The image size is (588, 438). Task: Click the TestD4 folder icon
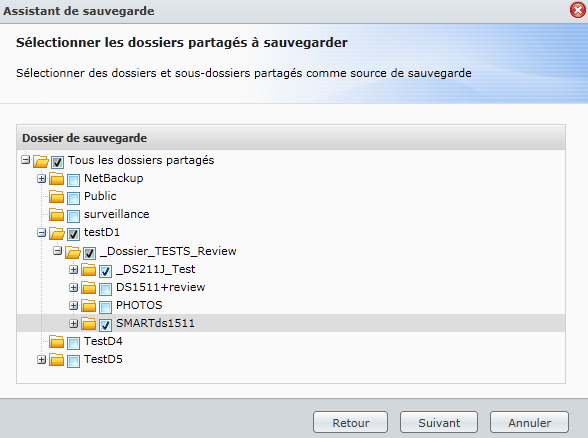[57, 342]
